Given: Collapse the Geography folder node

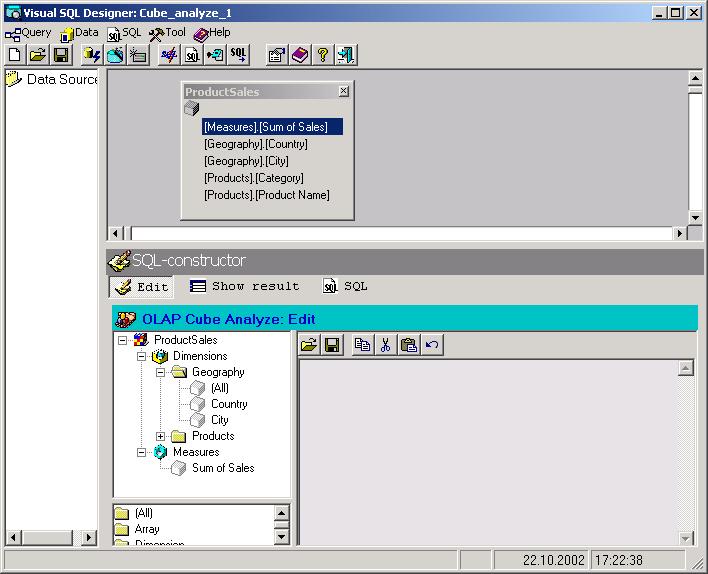Looking at the screenshot, I should coord(161,372).
